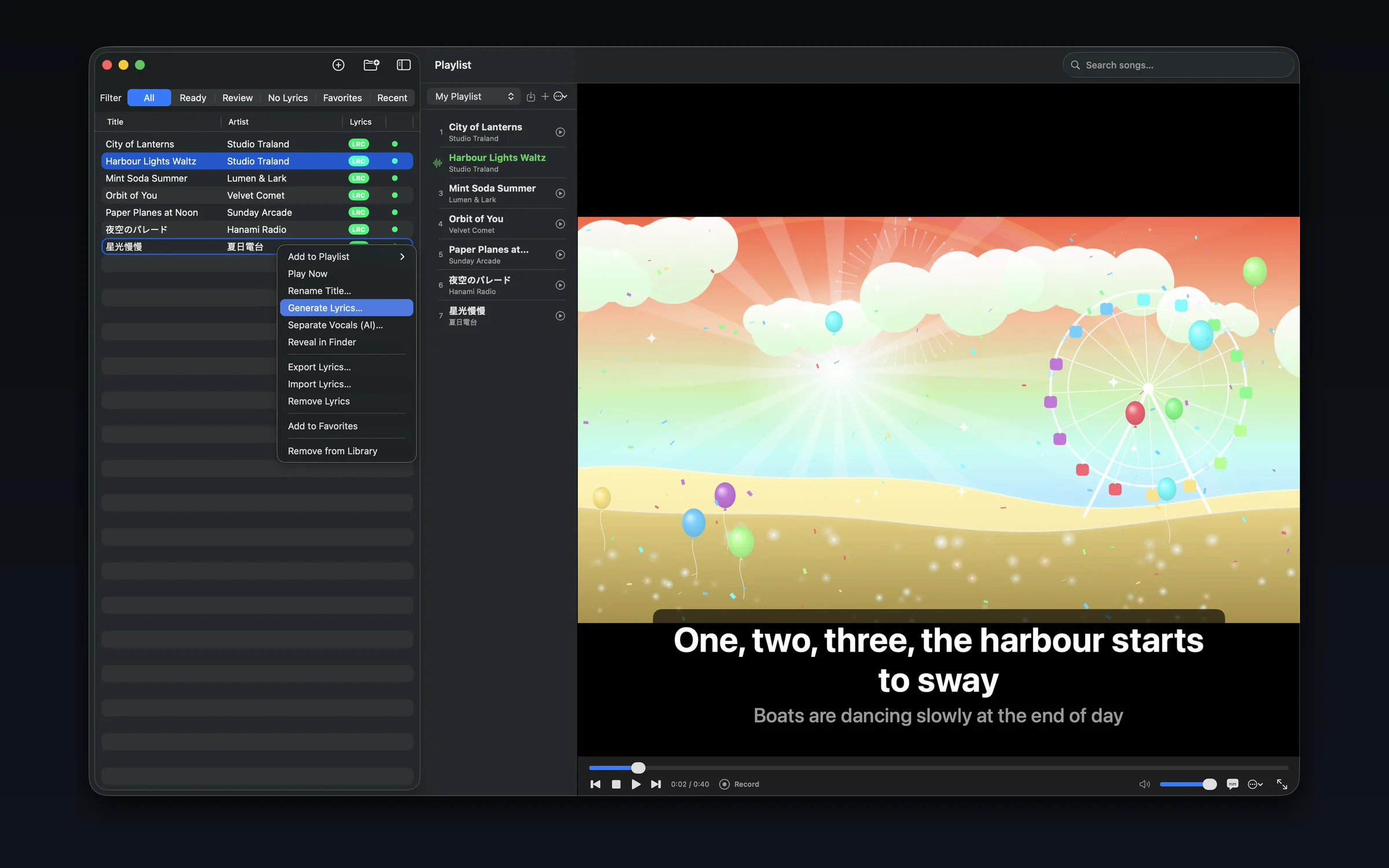Click the volume speaker icon
This screenshot has height=868, width=1389.
(x=1144, y=784)
